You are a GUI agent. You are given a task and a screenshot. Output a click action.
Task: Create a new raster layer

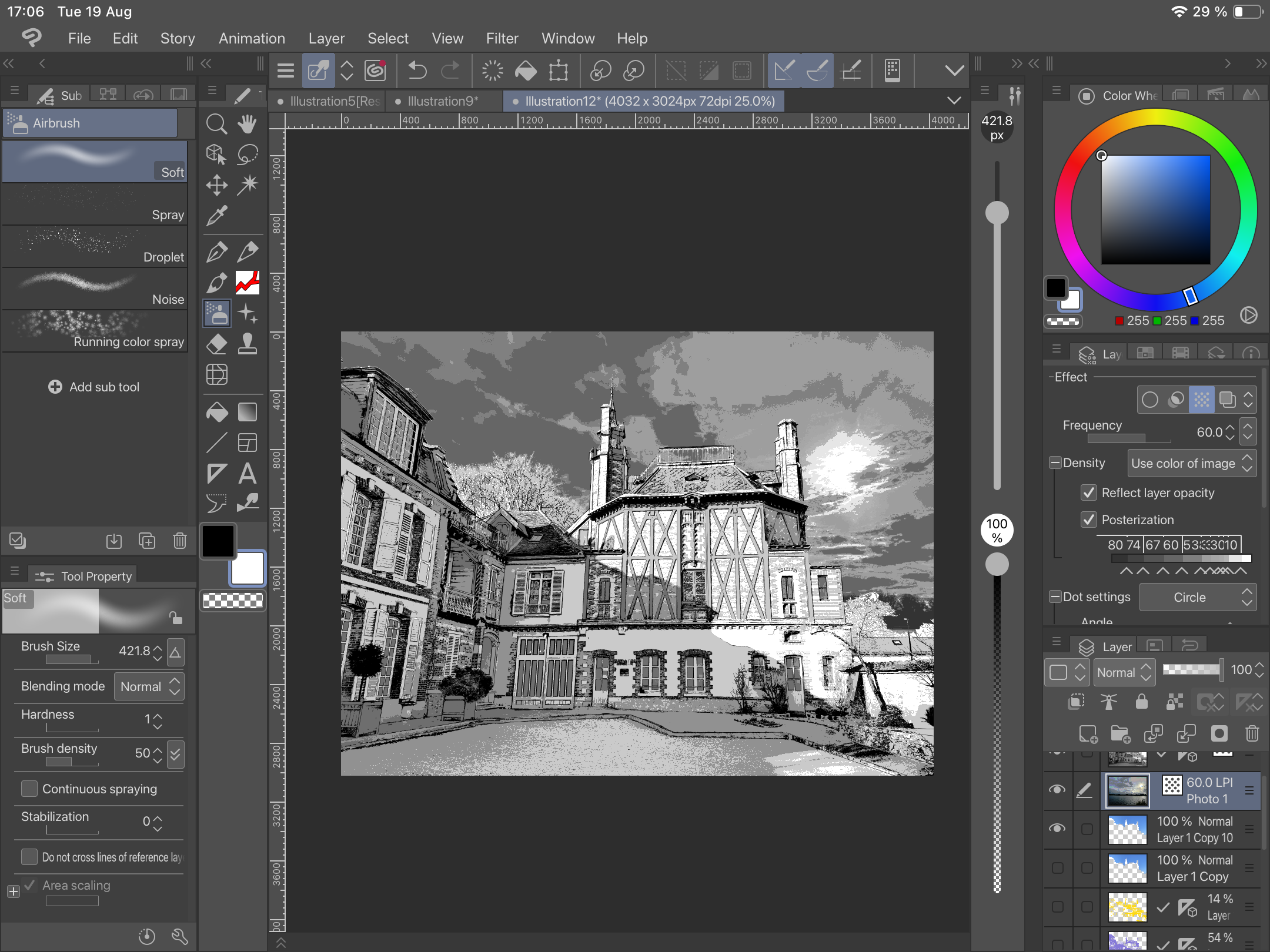point(1088,733)
